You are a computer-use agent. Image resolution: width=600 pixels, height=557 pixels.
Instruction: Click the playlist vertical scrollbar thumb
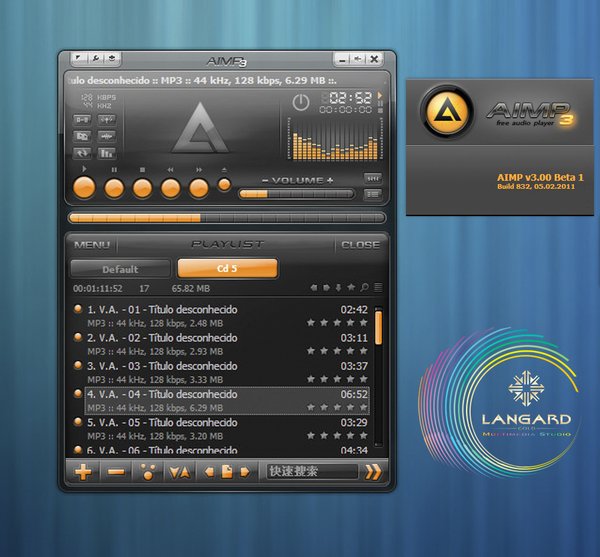[378, 327]
